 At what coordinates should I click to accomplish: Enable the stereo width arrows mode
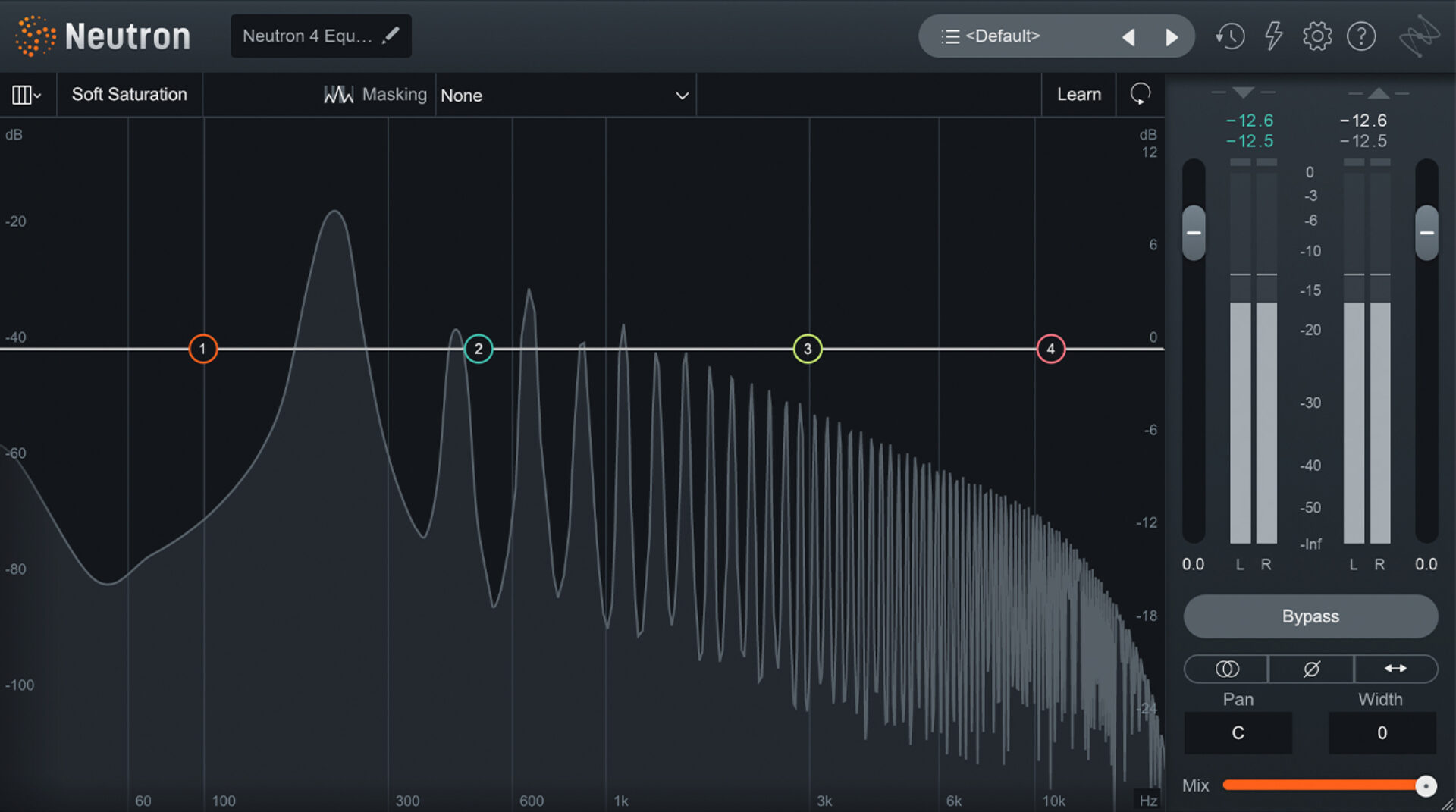[x=1395, y=669]
